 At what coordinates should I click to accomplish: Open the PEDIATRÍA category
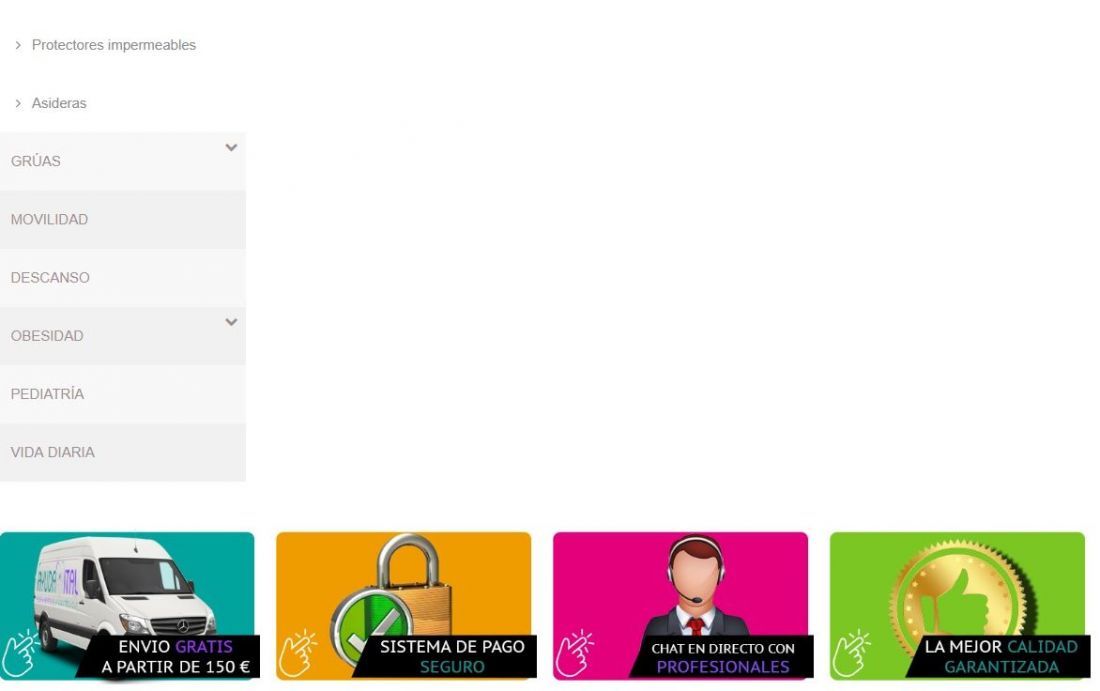[x=123, y=394]
